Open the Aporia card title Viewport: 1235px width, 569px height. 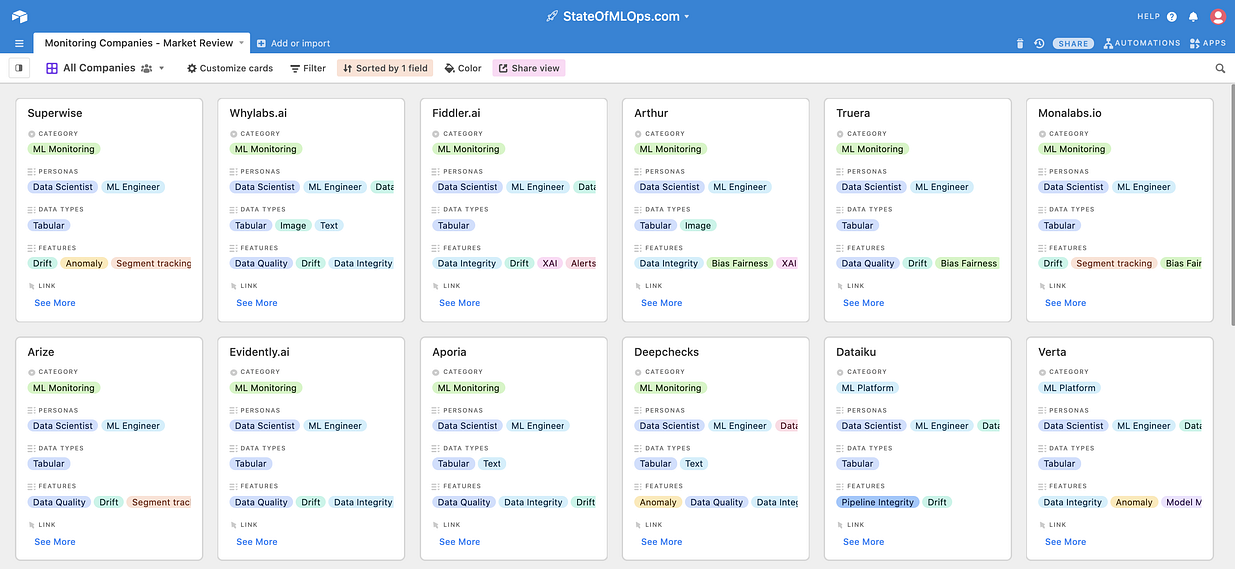(450, 352)
